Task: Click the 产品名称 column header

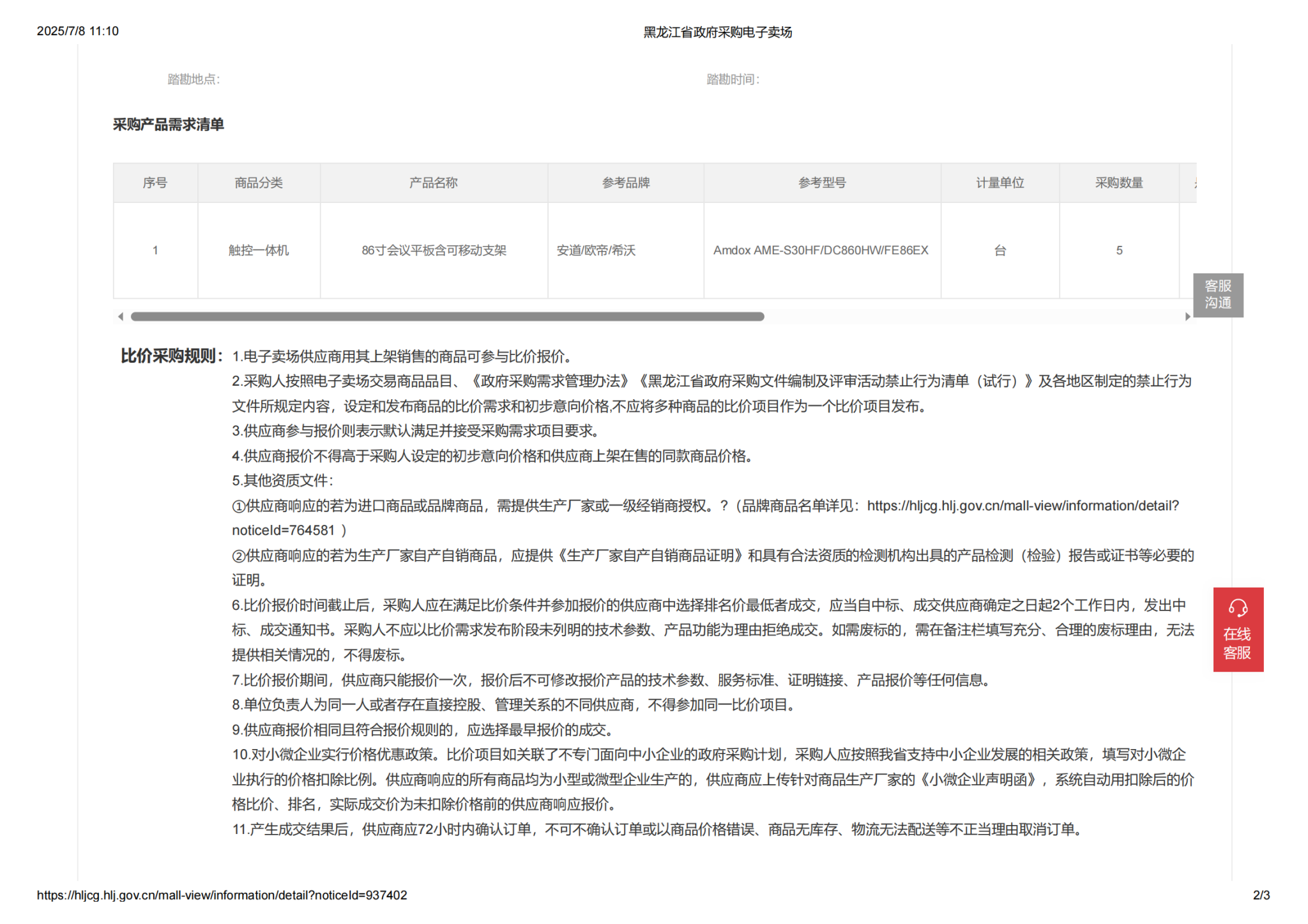Action: [x=434, y=183]
